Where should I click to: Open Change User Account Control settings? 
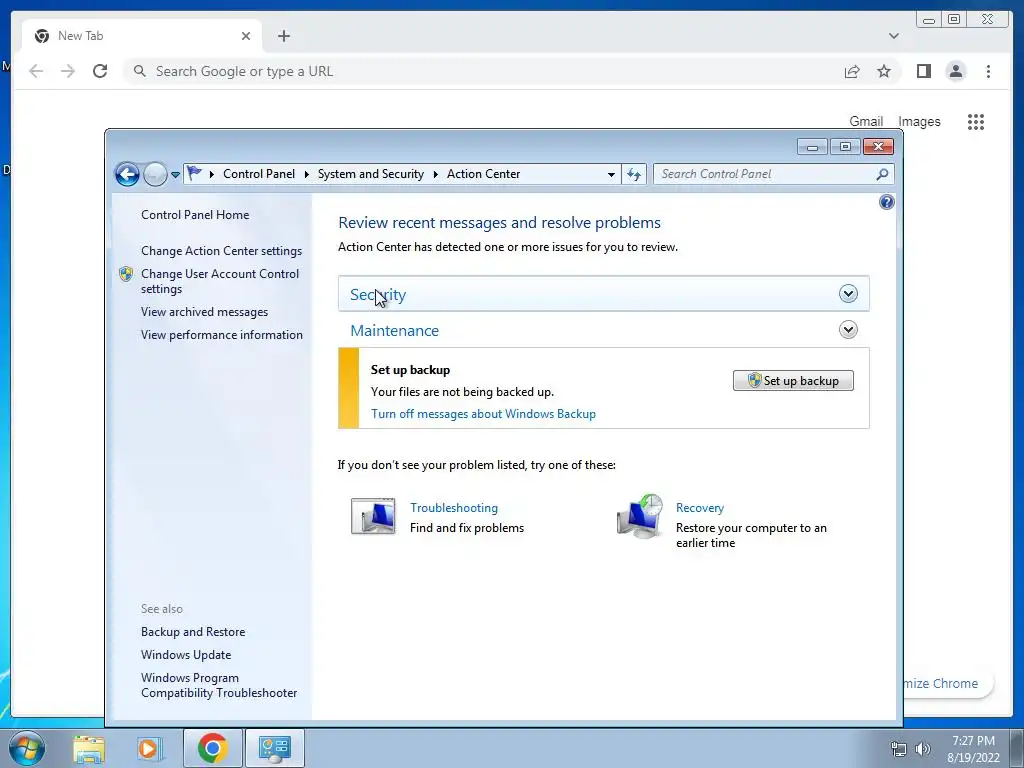[x=220, y=281]
